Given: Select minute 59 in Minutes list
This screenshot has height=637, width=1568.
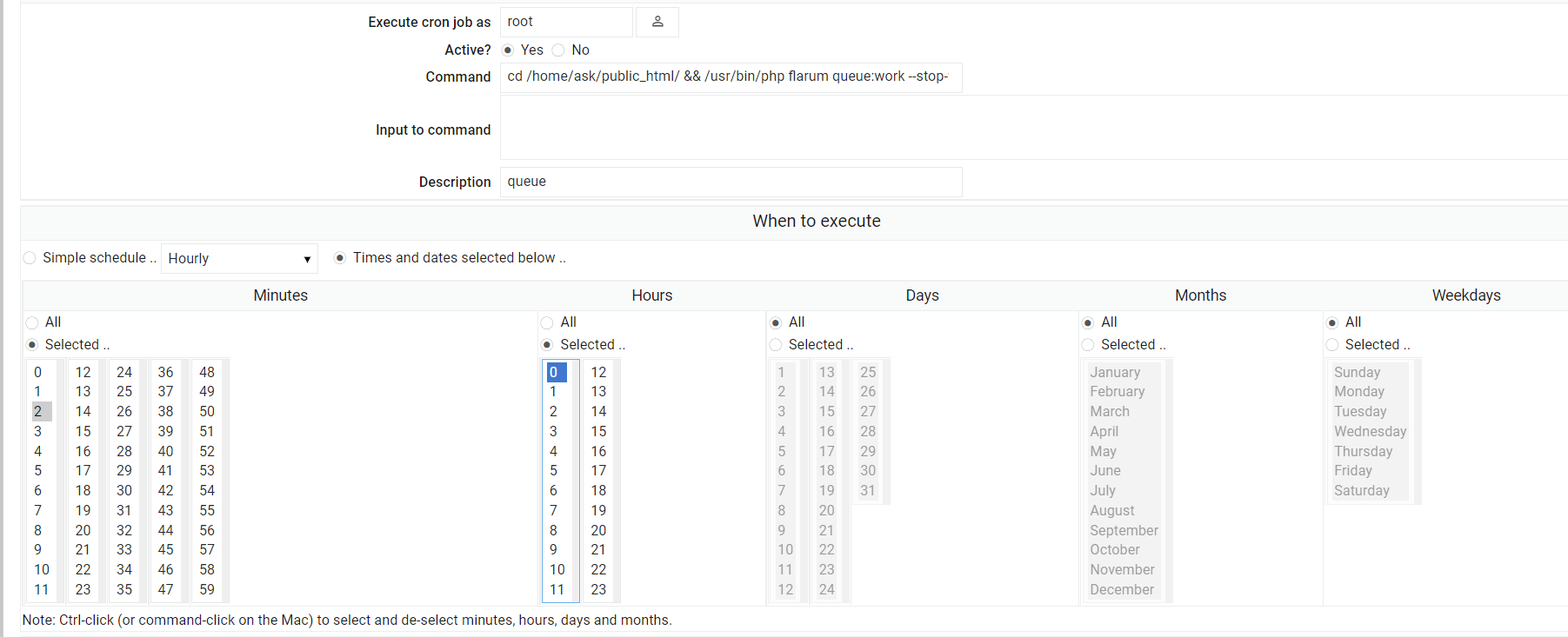Looking at the screenshot, I should coord(207,589).
